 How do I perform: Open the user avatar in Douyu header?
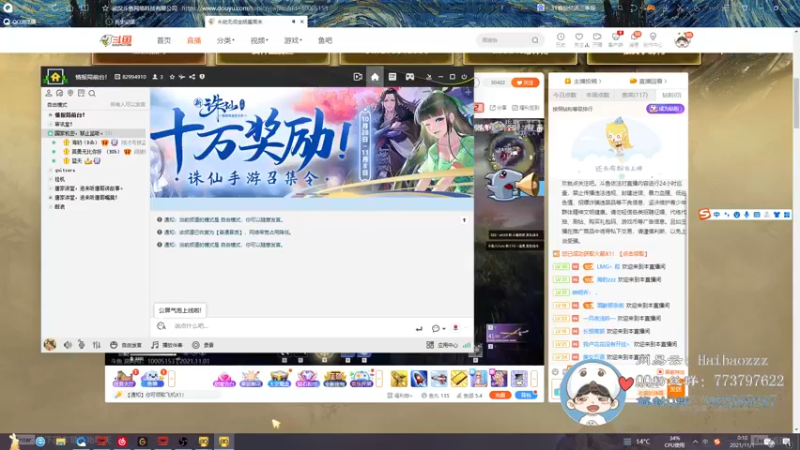(x=682, y=40)
